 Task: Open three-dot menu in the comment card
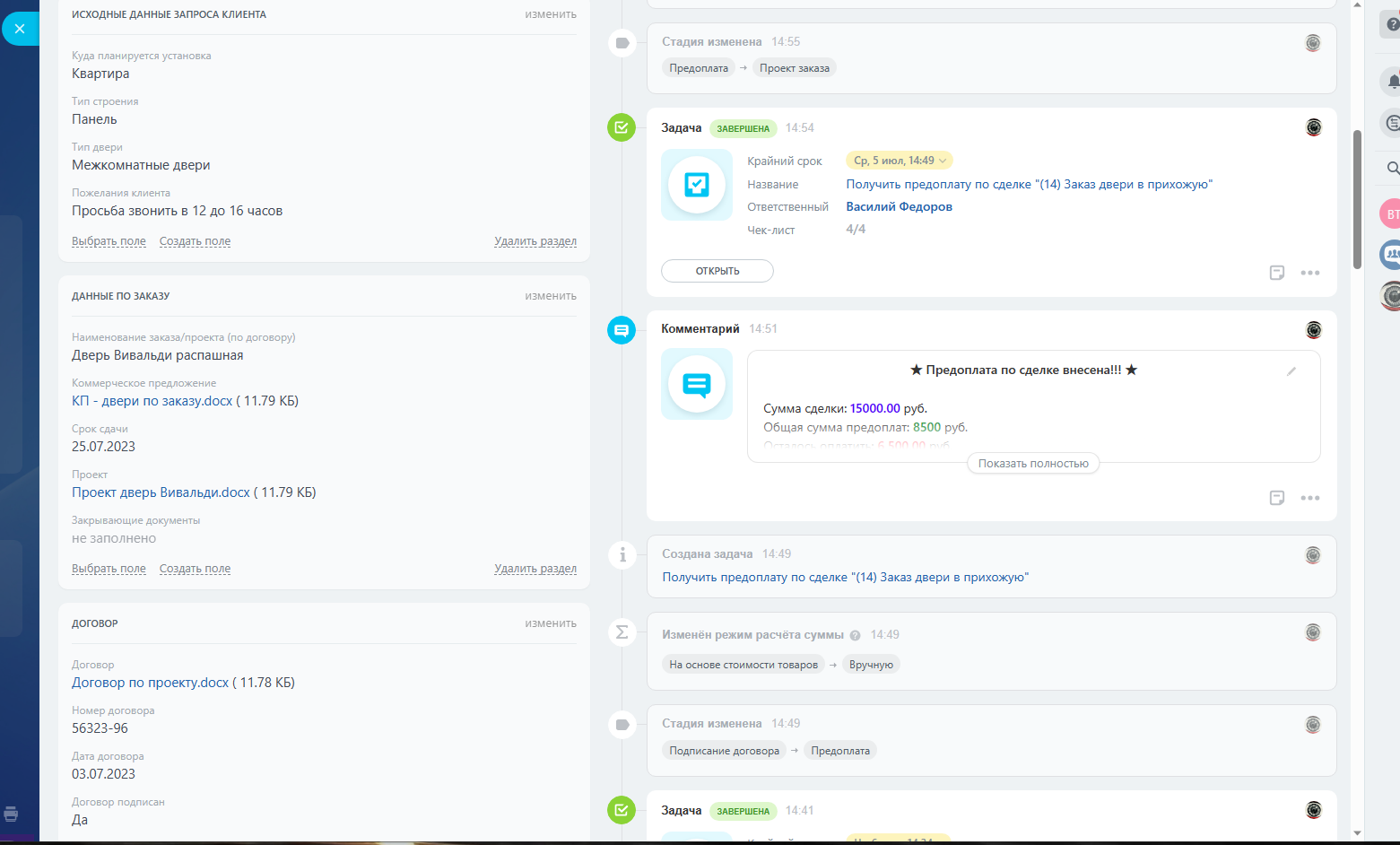tap(1309, 498)
